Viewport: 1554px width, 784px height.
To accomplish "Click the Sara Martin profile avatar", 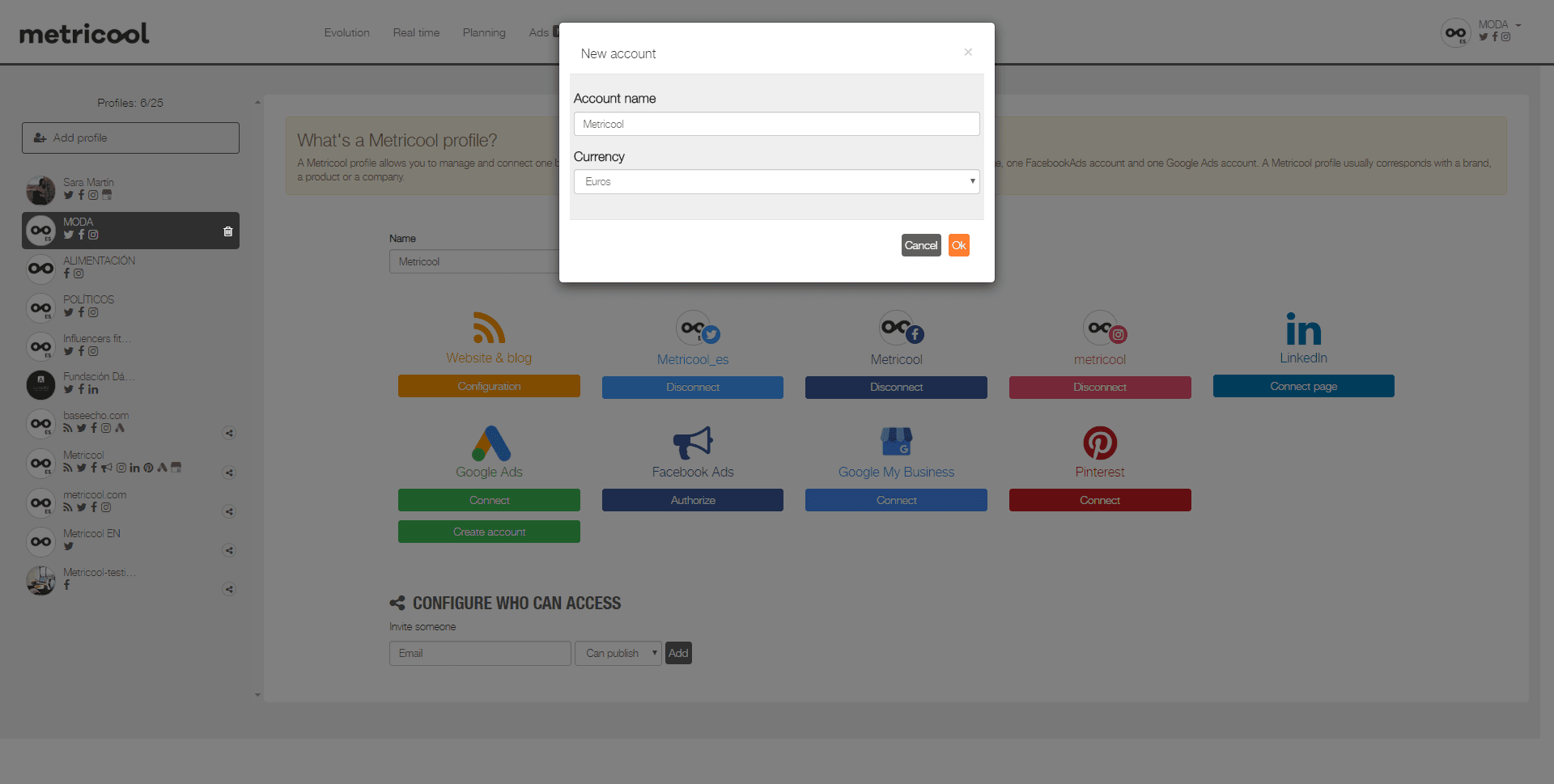I will (40, 190).
